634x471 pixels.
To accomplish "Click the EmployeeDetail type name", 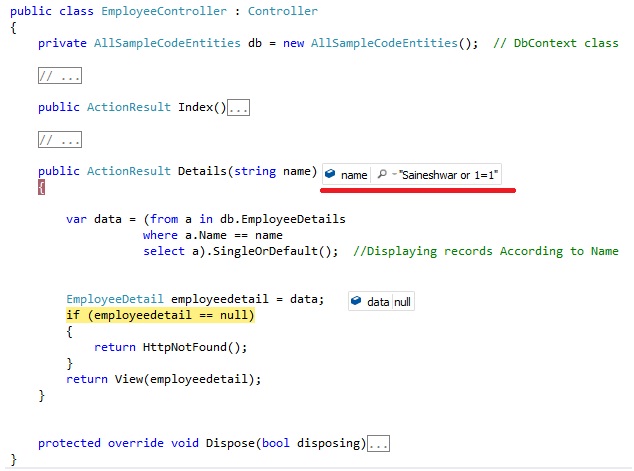I will point(115,299).
